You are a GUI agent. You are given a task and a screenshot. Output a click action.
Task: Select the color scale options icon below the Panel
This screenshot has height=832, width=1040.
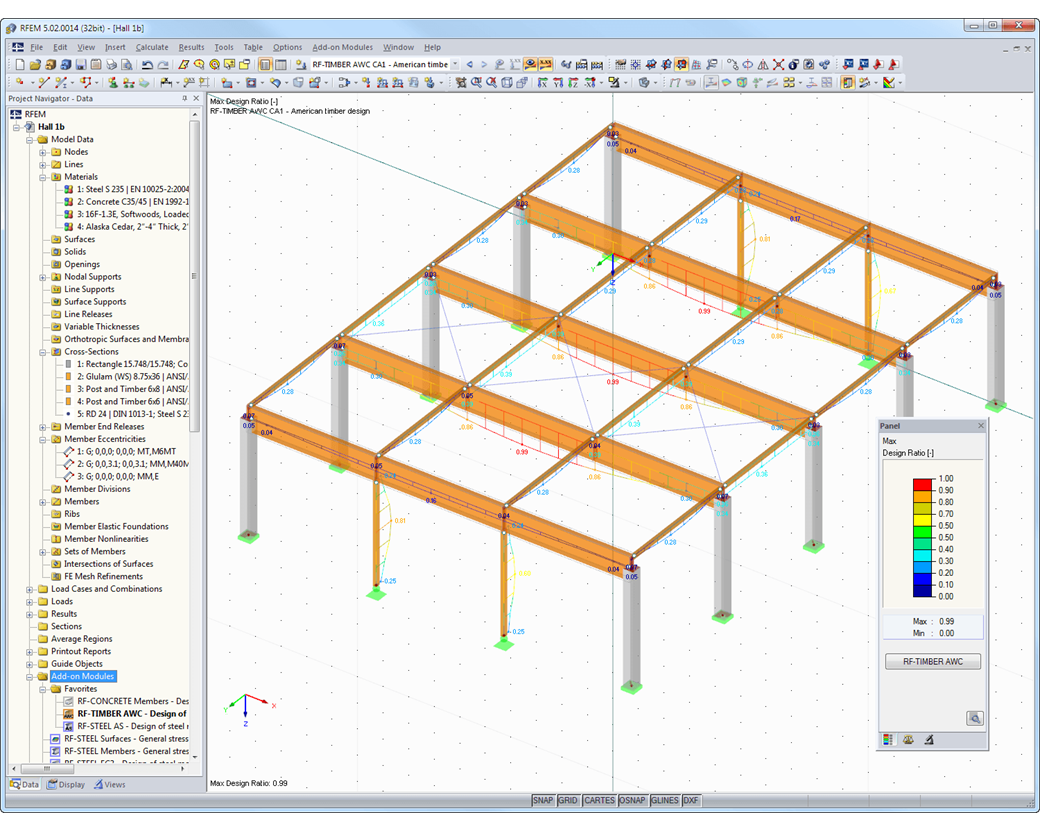coord(887,739)
